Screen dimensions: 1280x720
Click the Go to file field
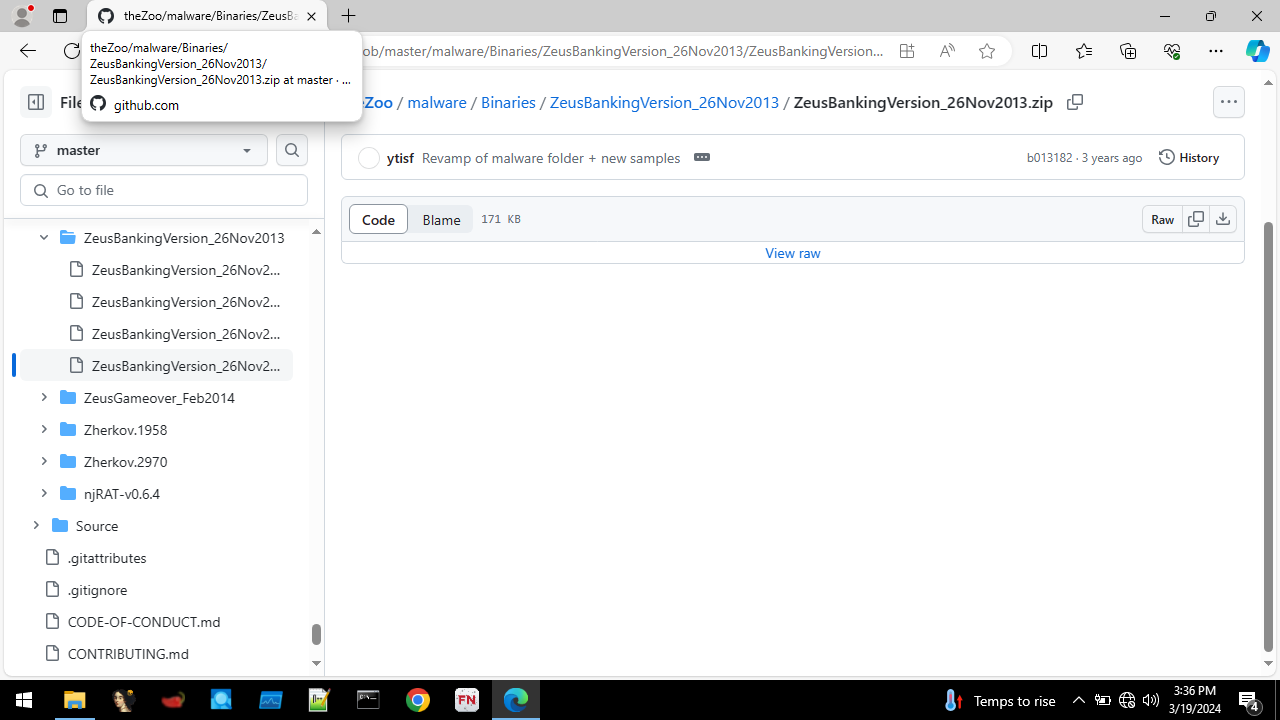163,190
